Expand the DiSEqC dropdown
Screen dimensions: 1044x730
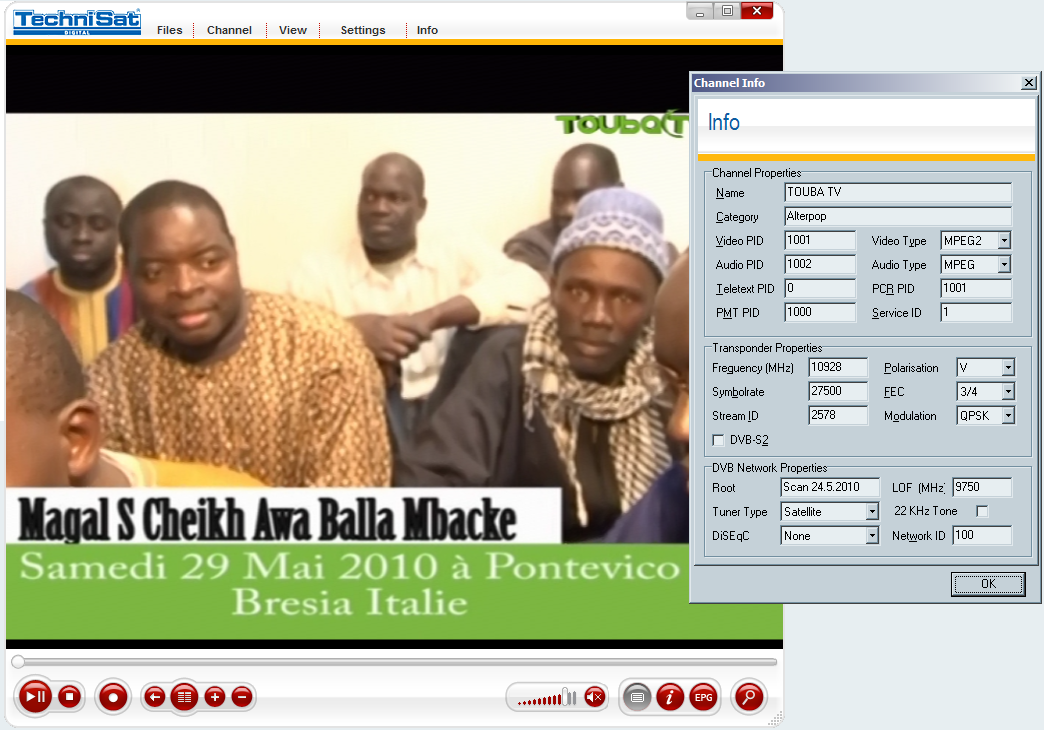(x=872, y=536)
